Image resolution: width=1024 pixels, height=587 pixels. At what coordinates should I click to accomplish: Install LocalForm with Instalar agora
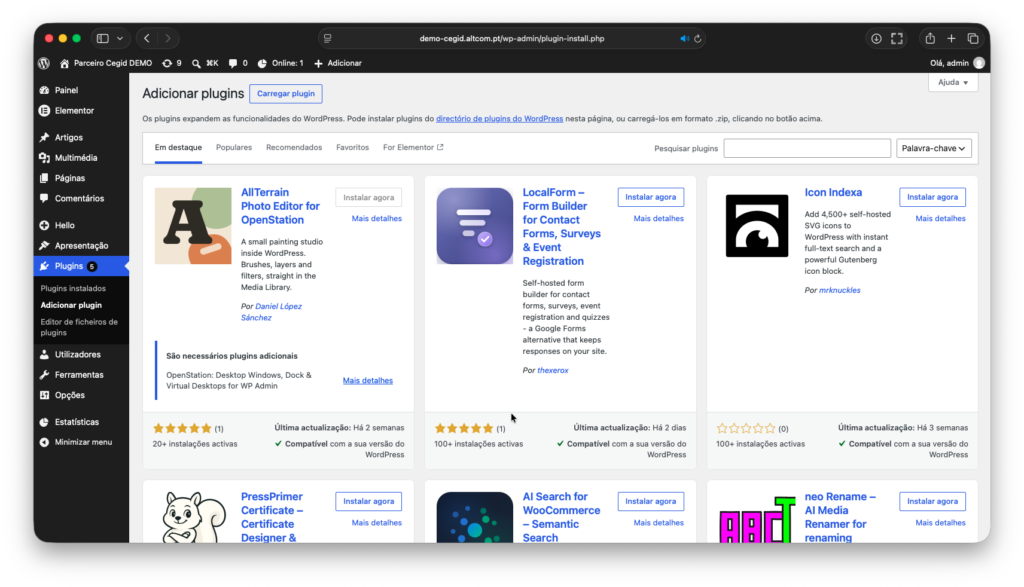[650, 197]
